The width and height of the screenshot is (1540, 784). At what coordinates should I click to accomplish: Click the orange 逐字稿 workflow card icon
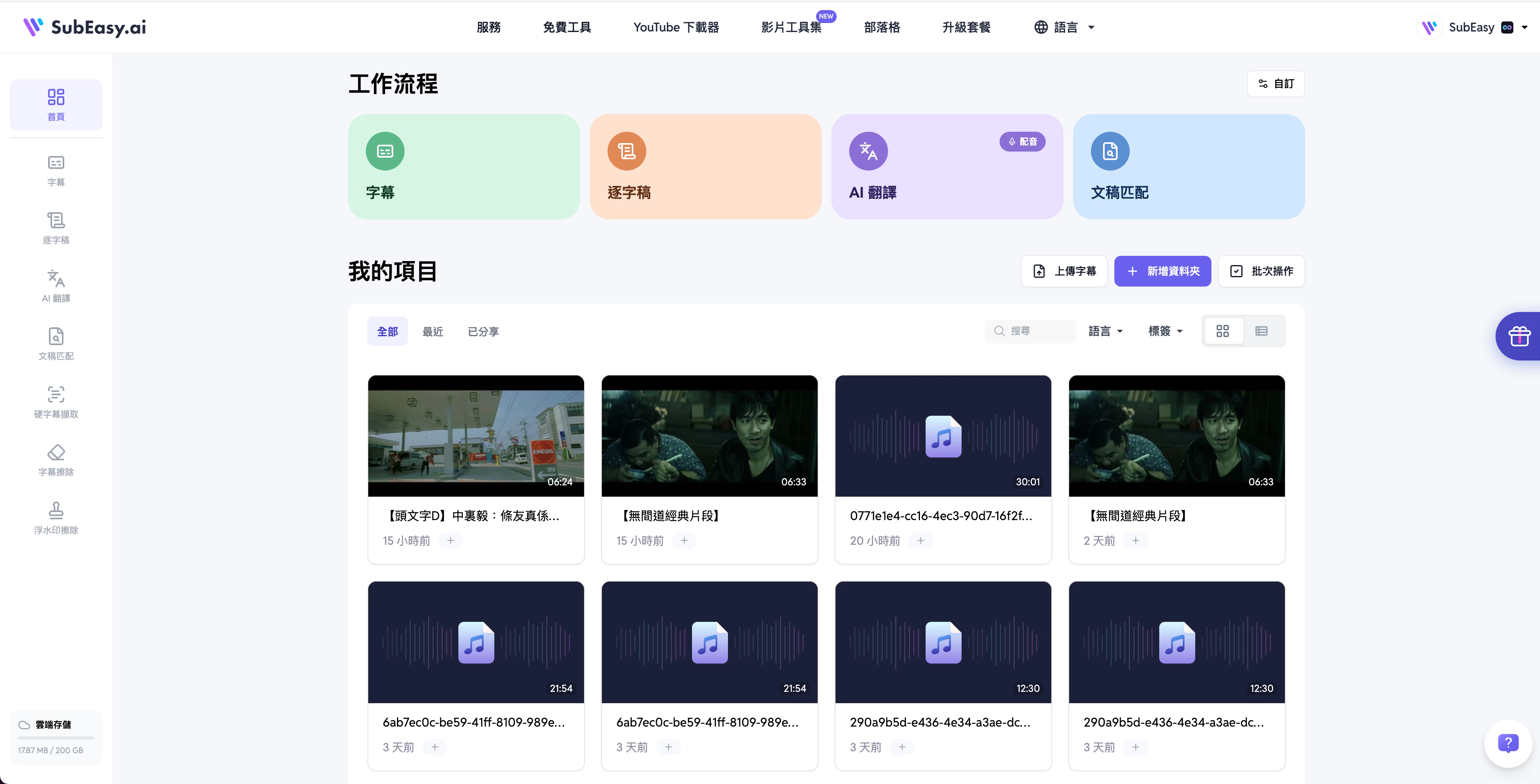click(627, 151)
